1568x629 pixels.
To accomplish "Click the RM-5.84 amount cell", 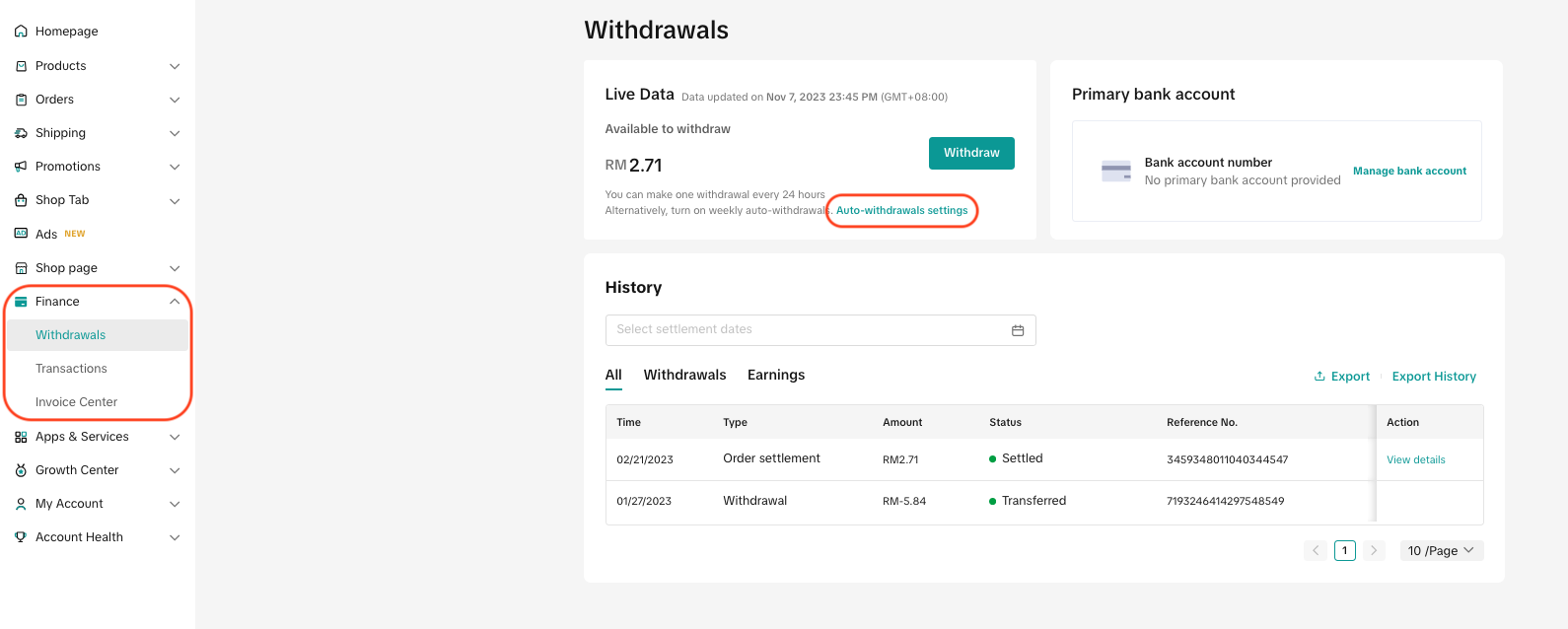I will pos(904,501).
